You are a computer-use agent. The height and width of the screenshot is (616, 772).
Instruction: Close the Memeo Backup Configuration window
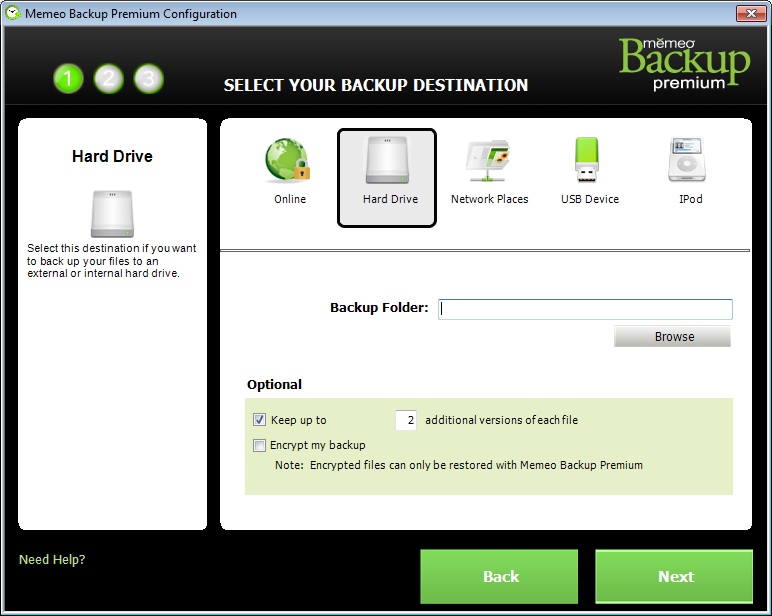[x=750, y=14]
